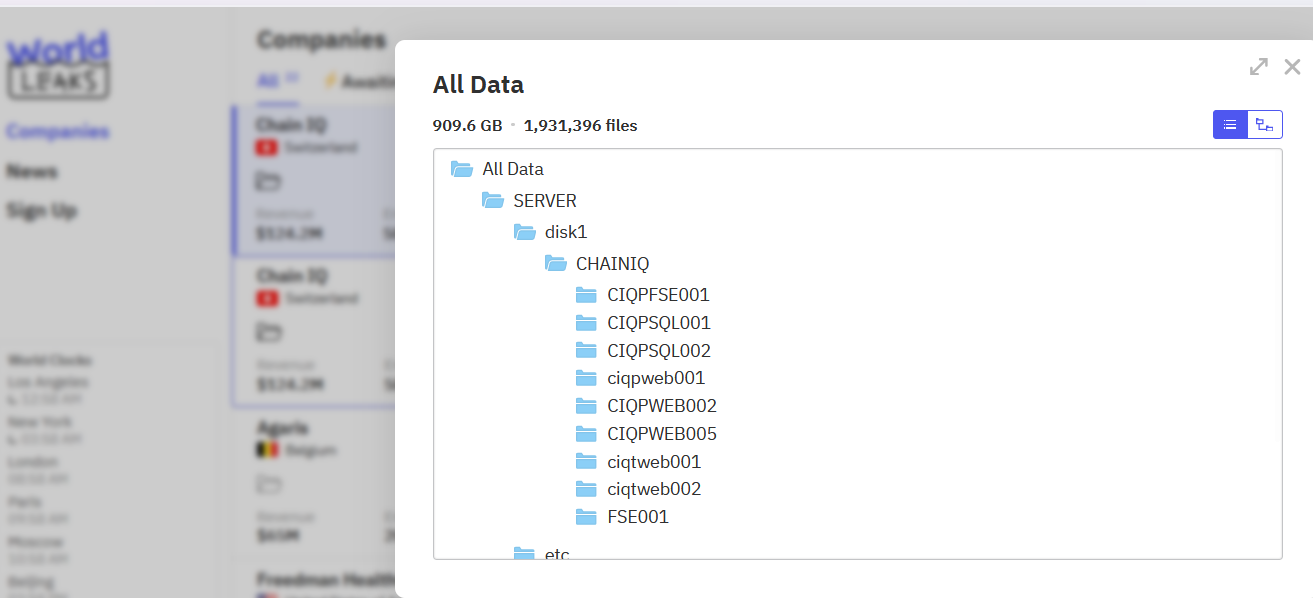1313x598 pixels.
Task: Click the 909.6 GB size text
Action: click(x=467, y=125)
